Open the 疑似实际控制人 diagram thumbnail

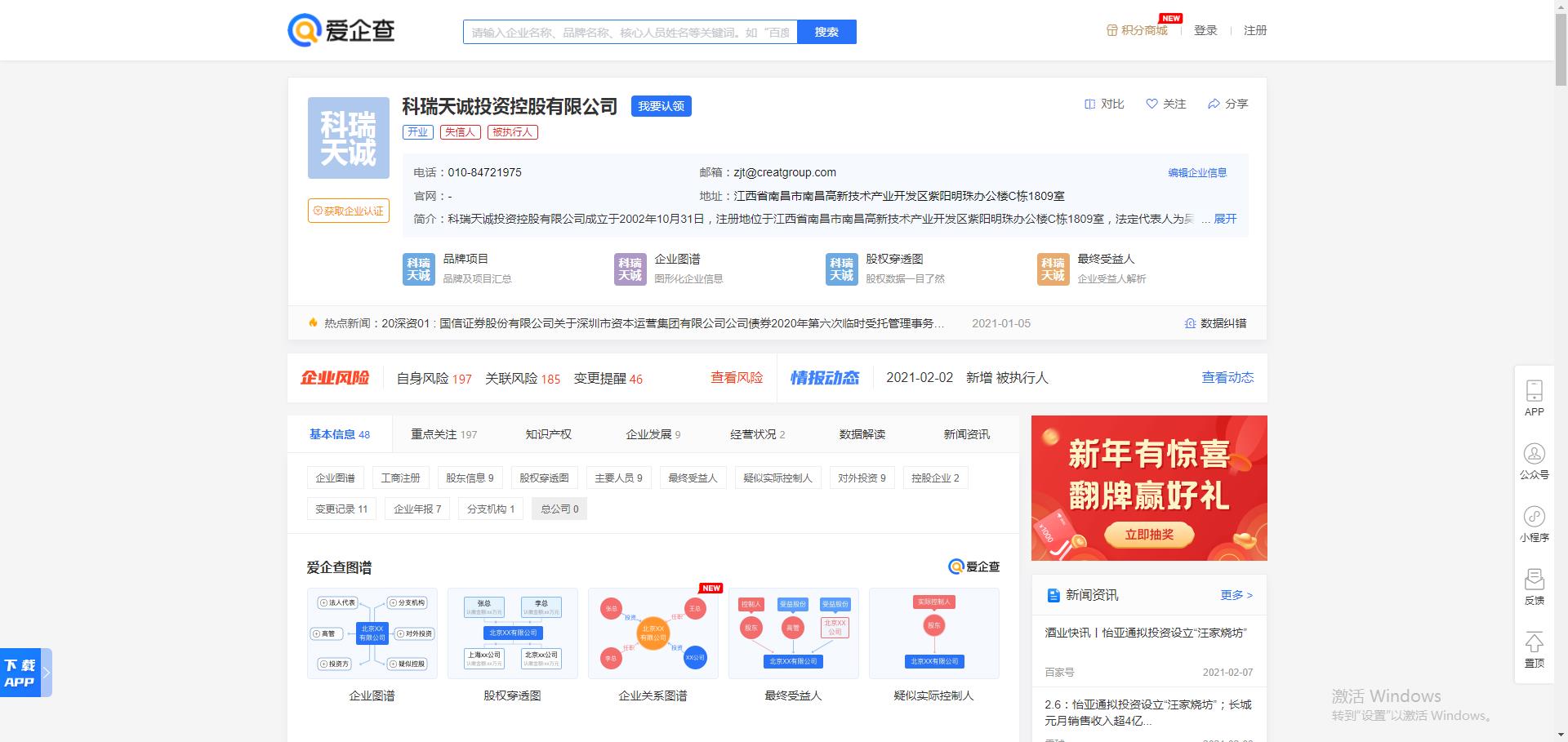click(934, 633)
